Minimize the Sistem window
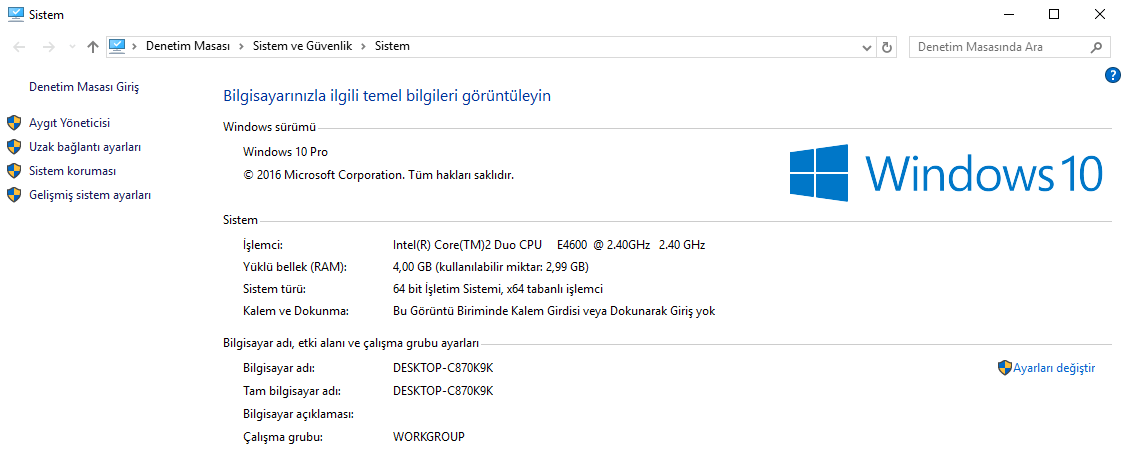Image resolution: width=1123 pixels, height=453 pixels. (x=1008, y=14)
